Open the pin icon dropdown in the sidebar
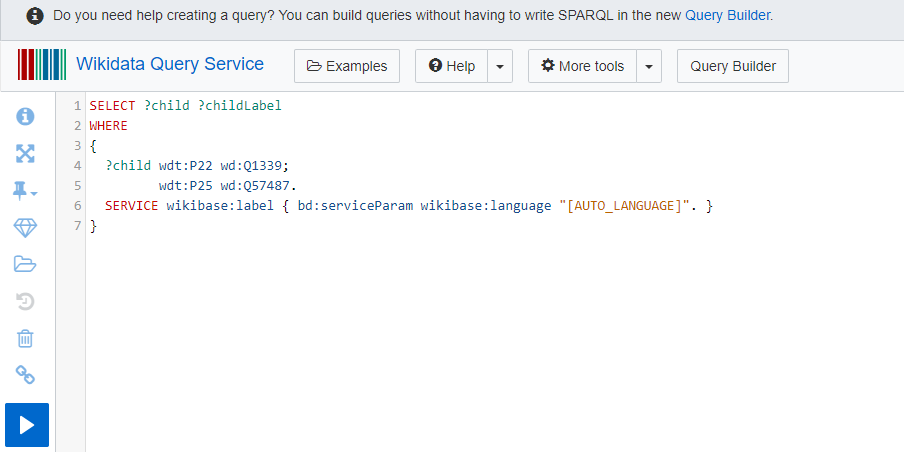Screen dimensions: 904x452 coord(26,191)
